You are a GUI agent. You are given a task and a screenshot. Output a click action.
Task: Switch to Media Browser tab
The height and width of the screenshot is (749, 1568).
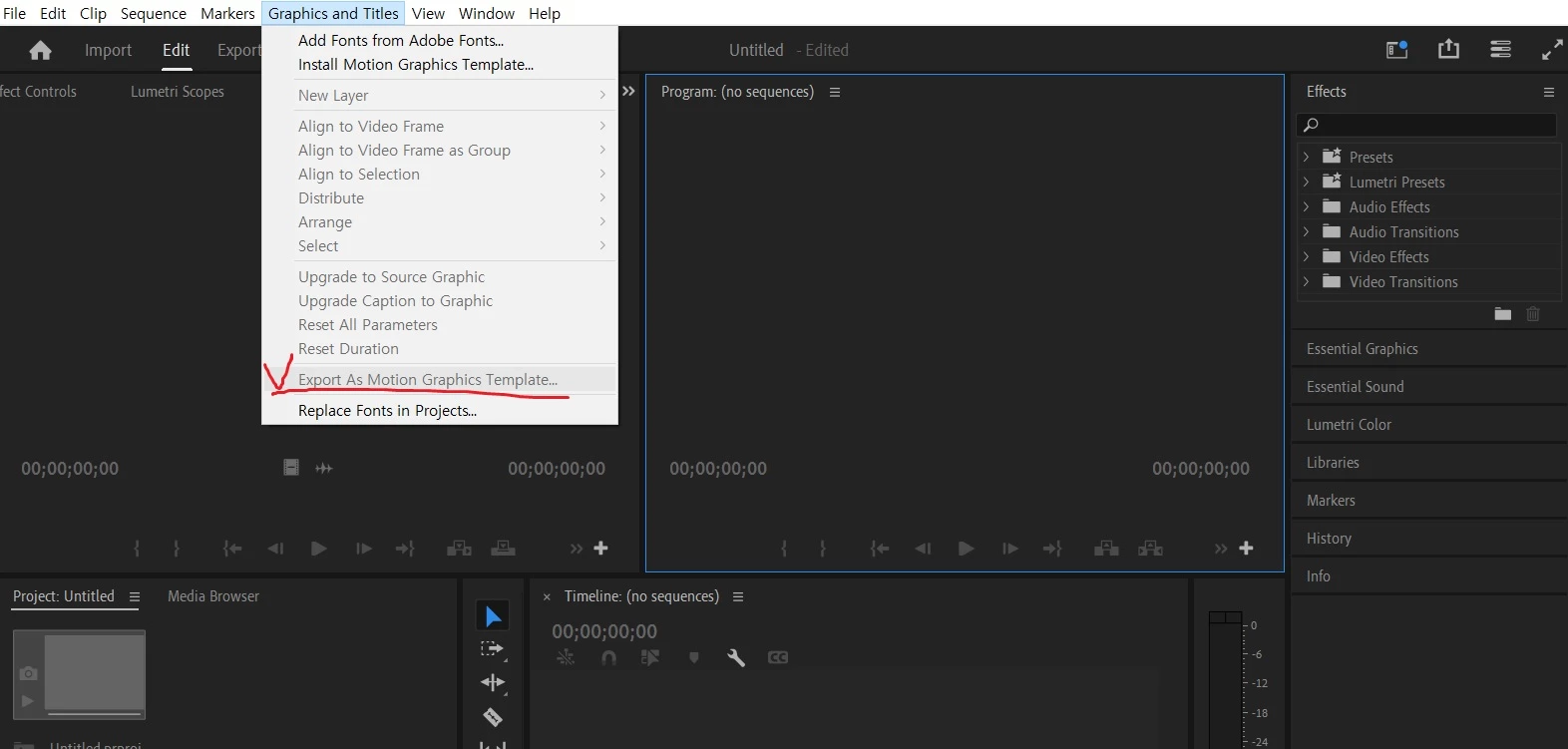(213, 595)
